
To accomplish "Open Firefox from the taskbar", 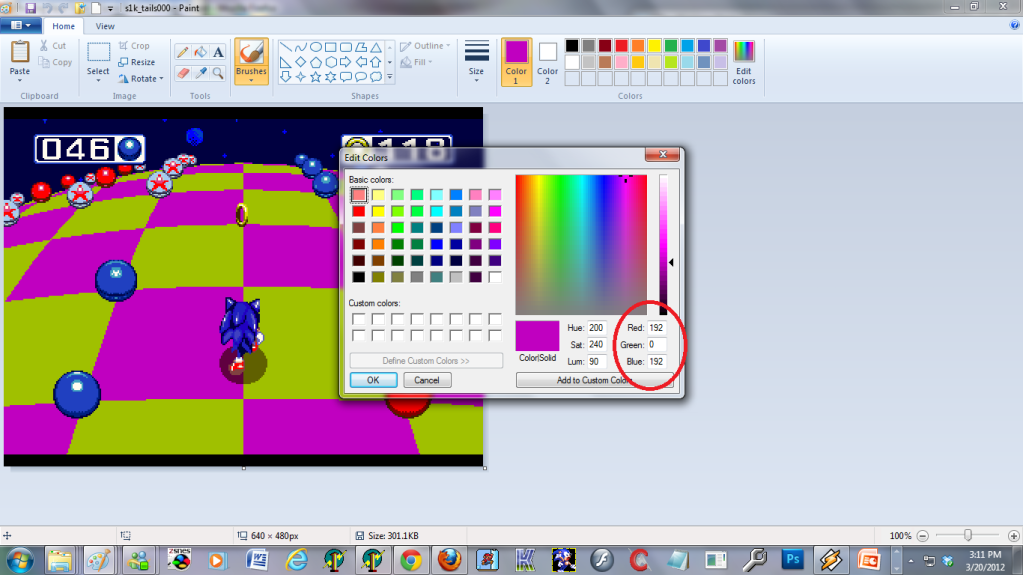I will click(x=449, y=560).
